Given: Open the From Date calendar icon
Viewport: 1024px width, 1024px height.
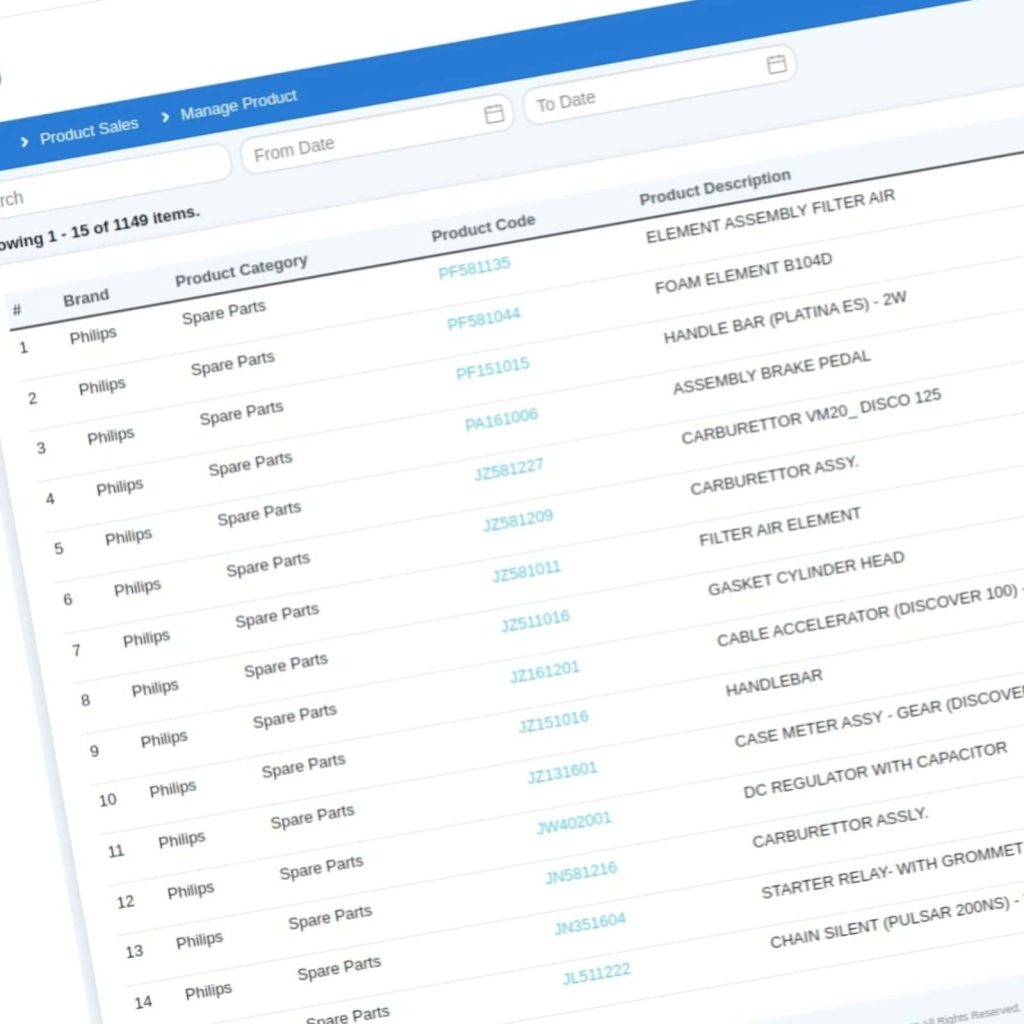Looking at the screenshot, I should point(494,114).
